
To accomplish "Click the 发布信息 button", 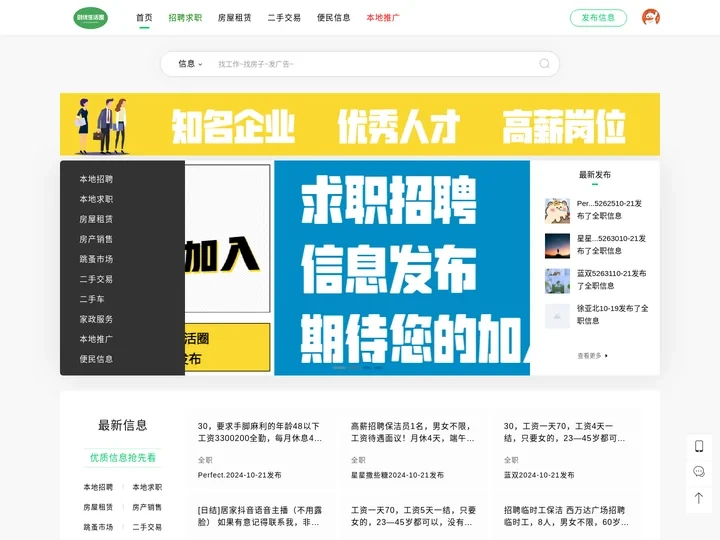I will (x=598, y=17).
